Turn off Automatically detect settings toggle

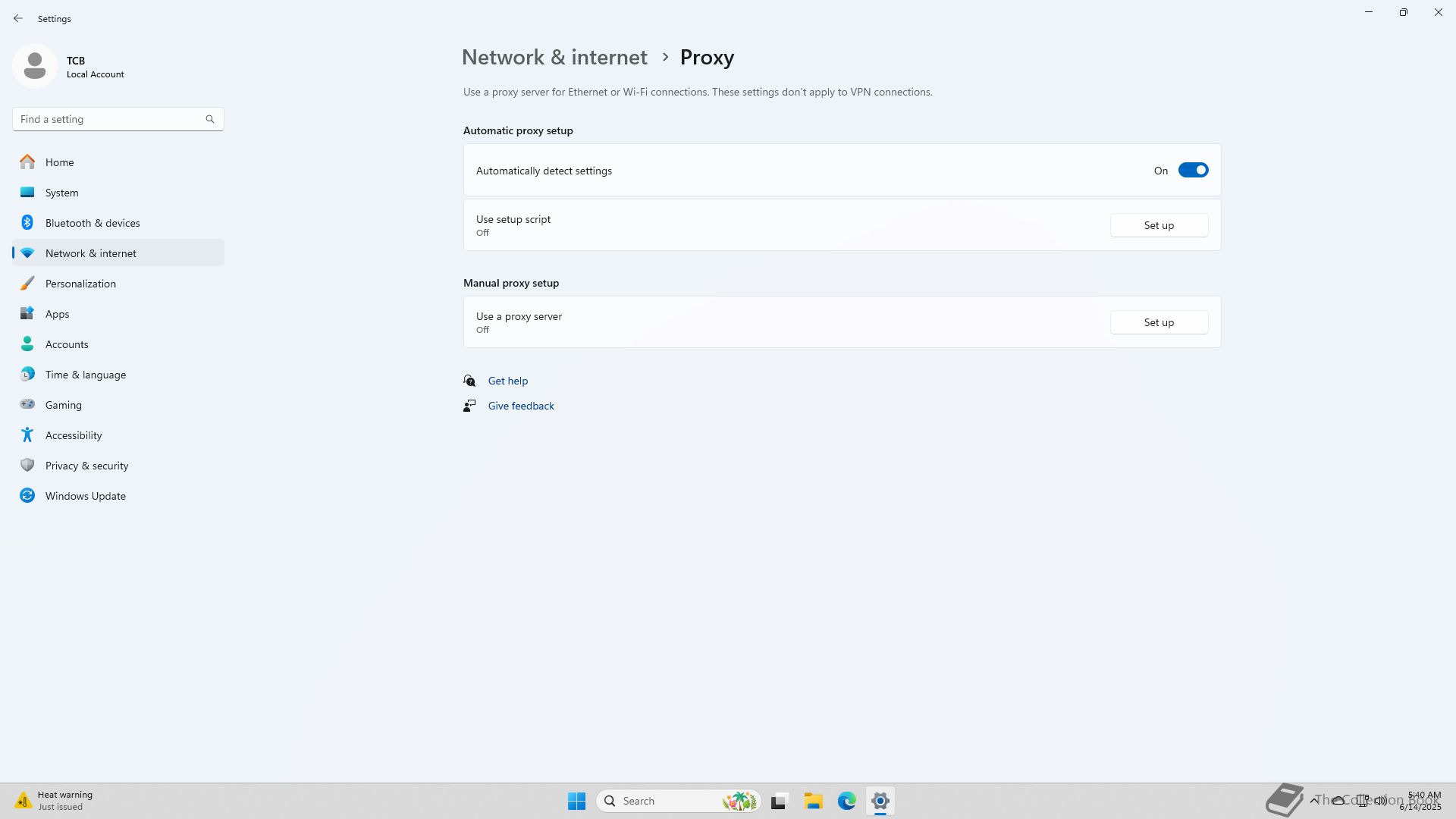point(1193,171)
